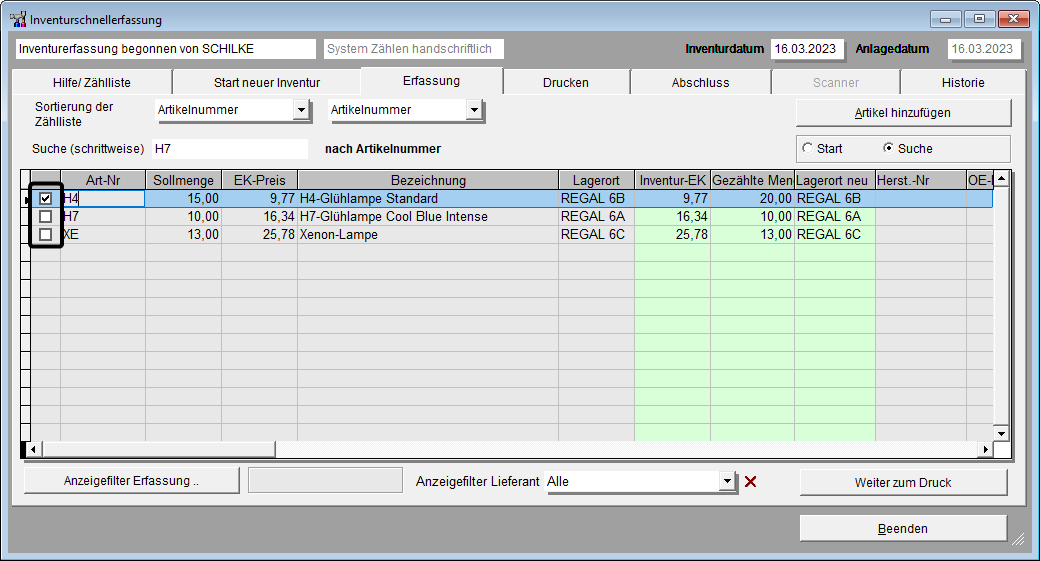Click the red X clear supplier filter icon
1040x561 pixels.
pos(750,481)
